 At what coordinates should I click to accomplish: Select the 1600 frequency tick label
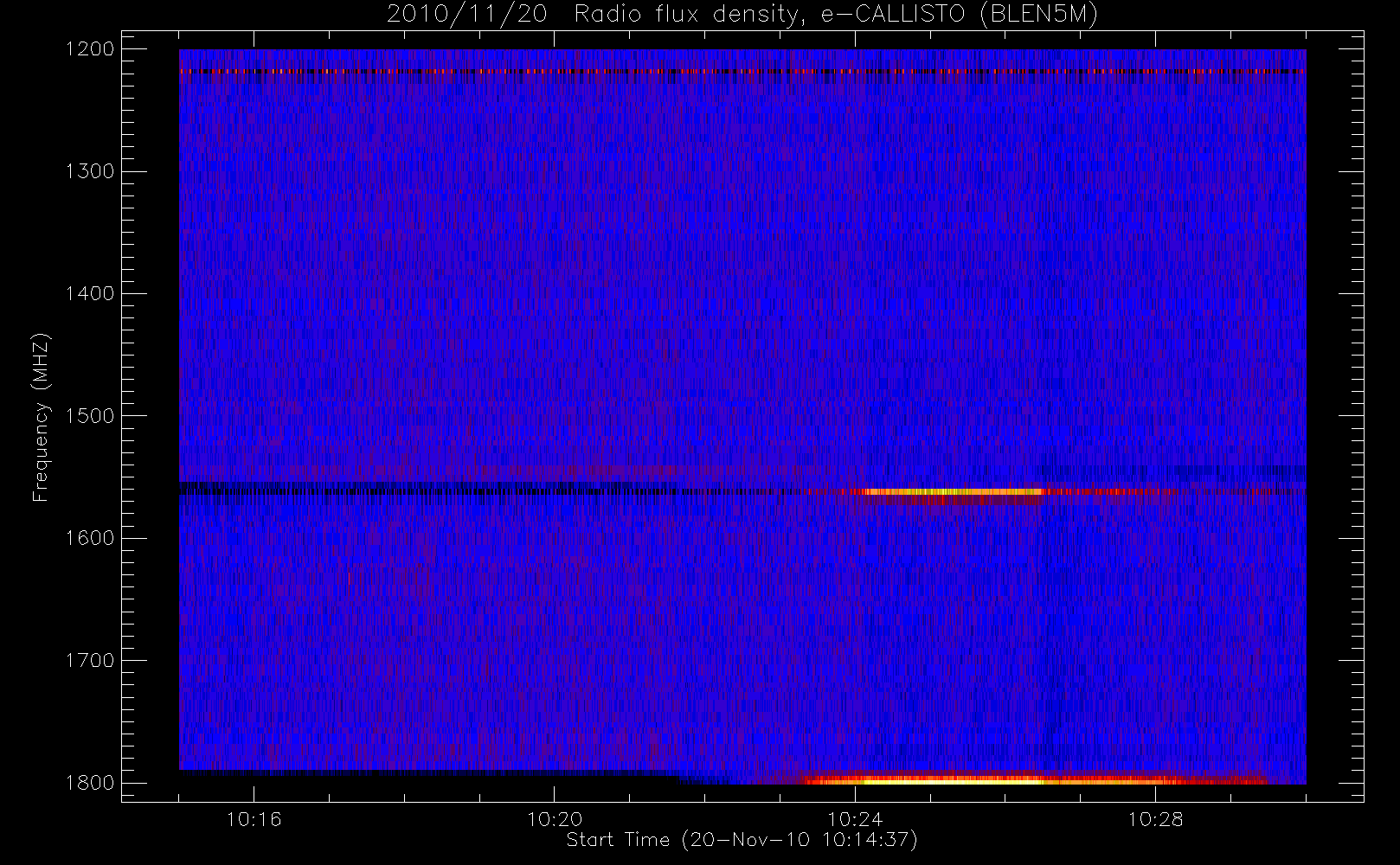90,538
